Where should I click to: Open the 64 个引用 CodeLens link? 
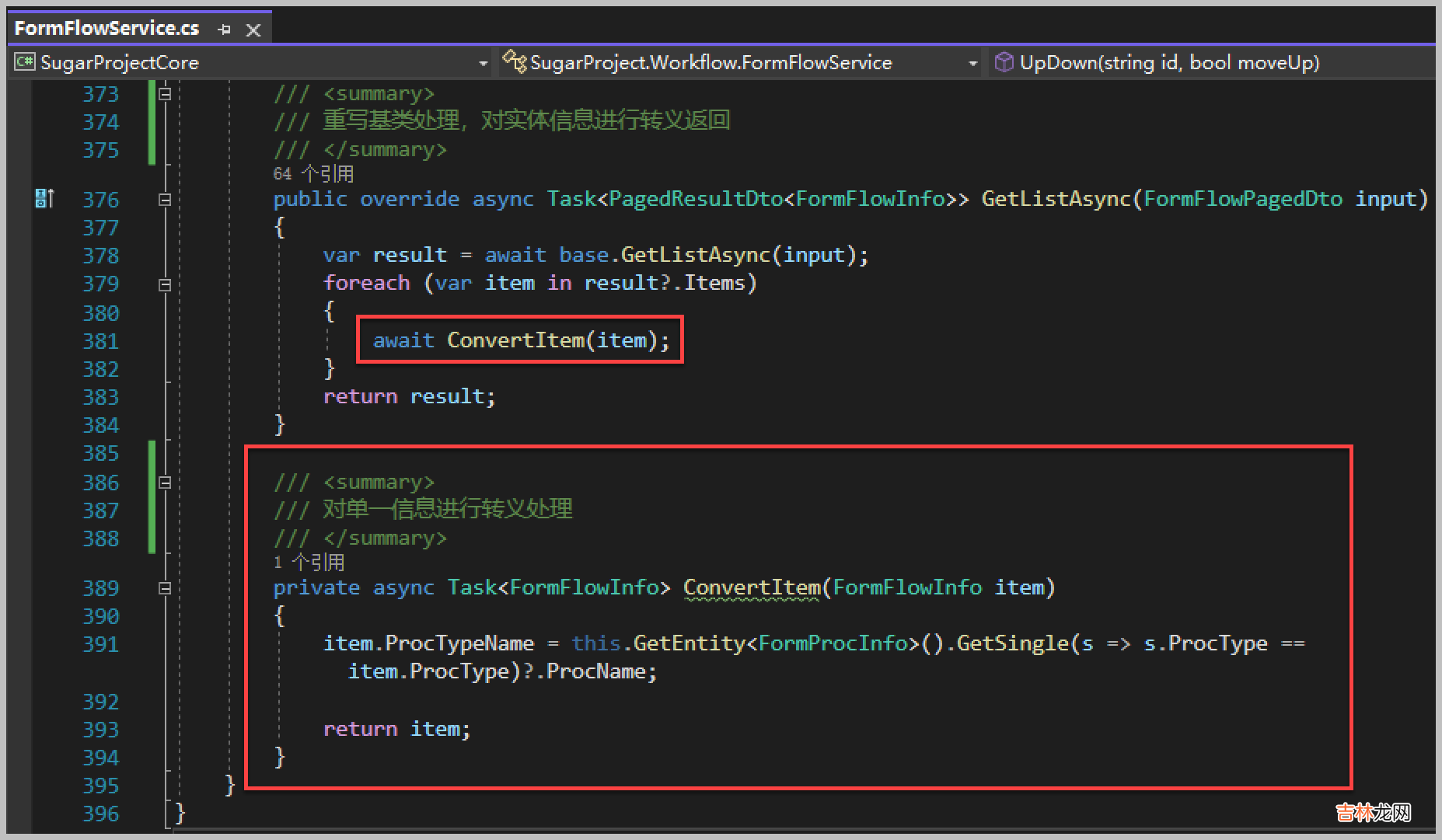(x=313, y=173)
